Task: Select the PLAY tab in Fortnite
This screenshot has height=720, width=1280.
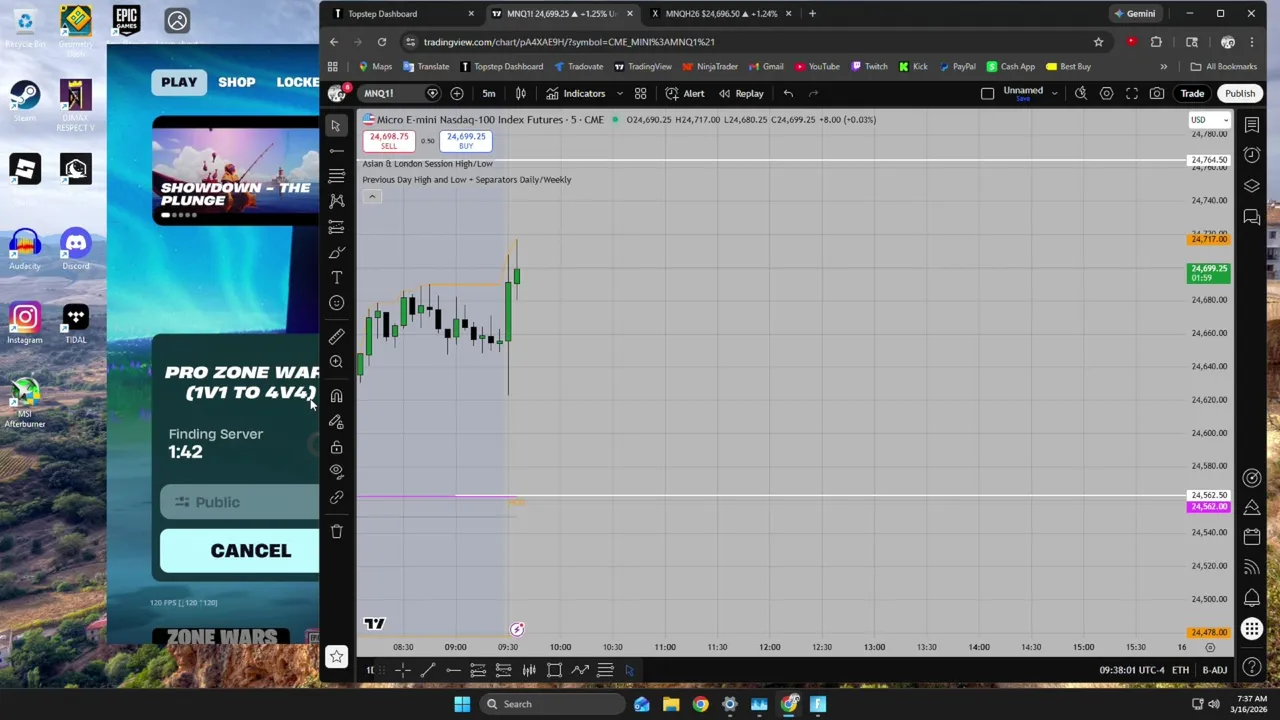Action: coord(180,82)
